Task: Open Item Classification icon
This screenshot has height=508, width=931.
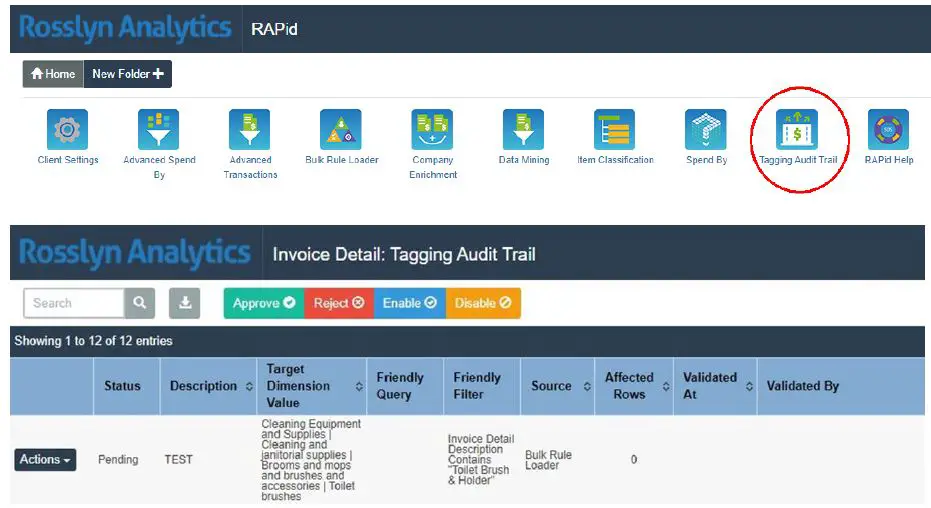Action: click(x=615, y=129)
